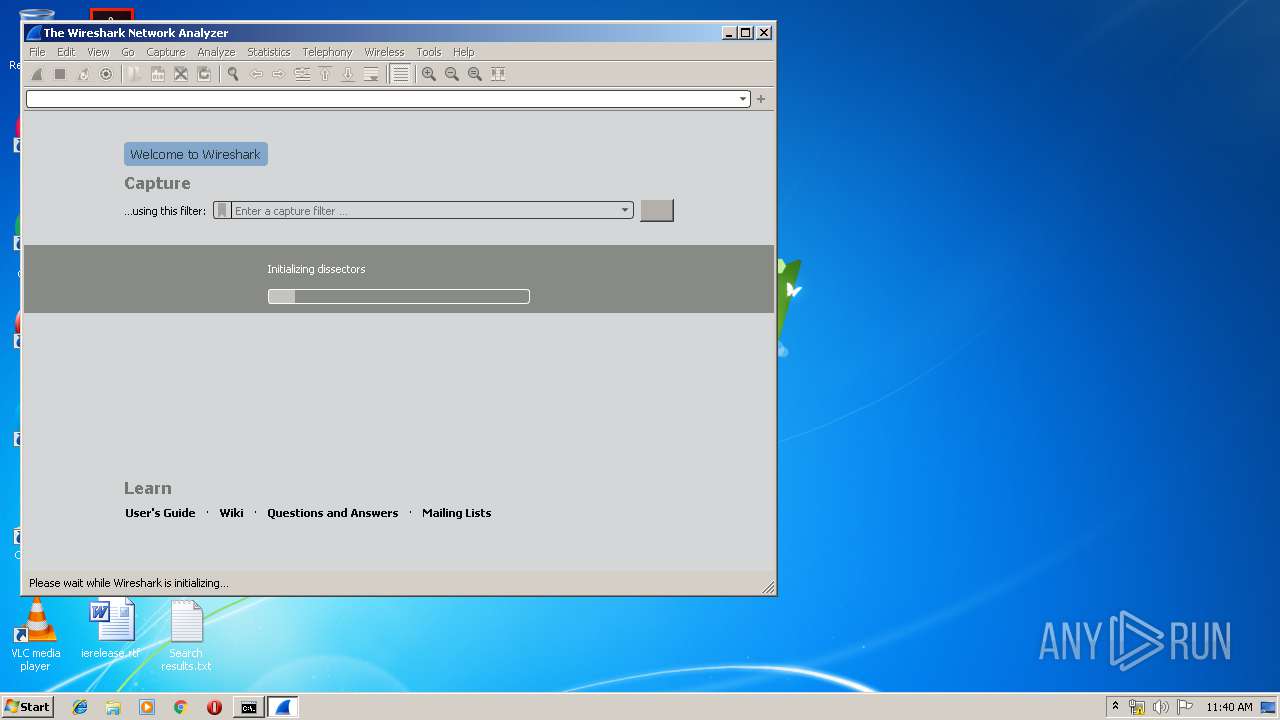Click the Welcome to Wireshark banner
Image resolution: width=1280 pixels, height=720 pixels.
pos(196,154)
